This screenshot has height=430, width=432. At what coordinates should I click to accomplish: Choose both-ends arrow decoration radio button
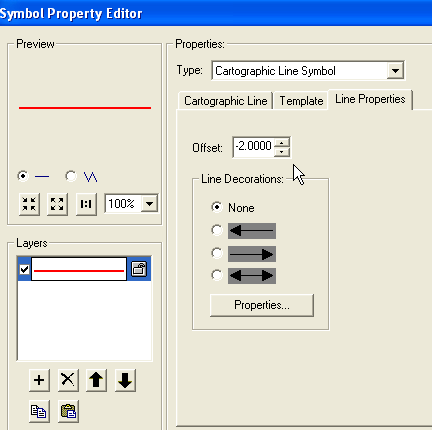point(217,275)
